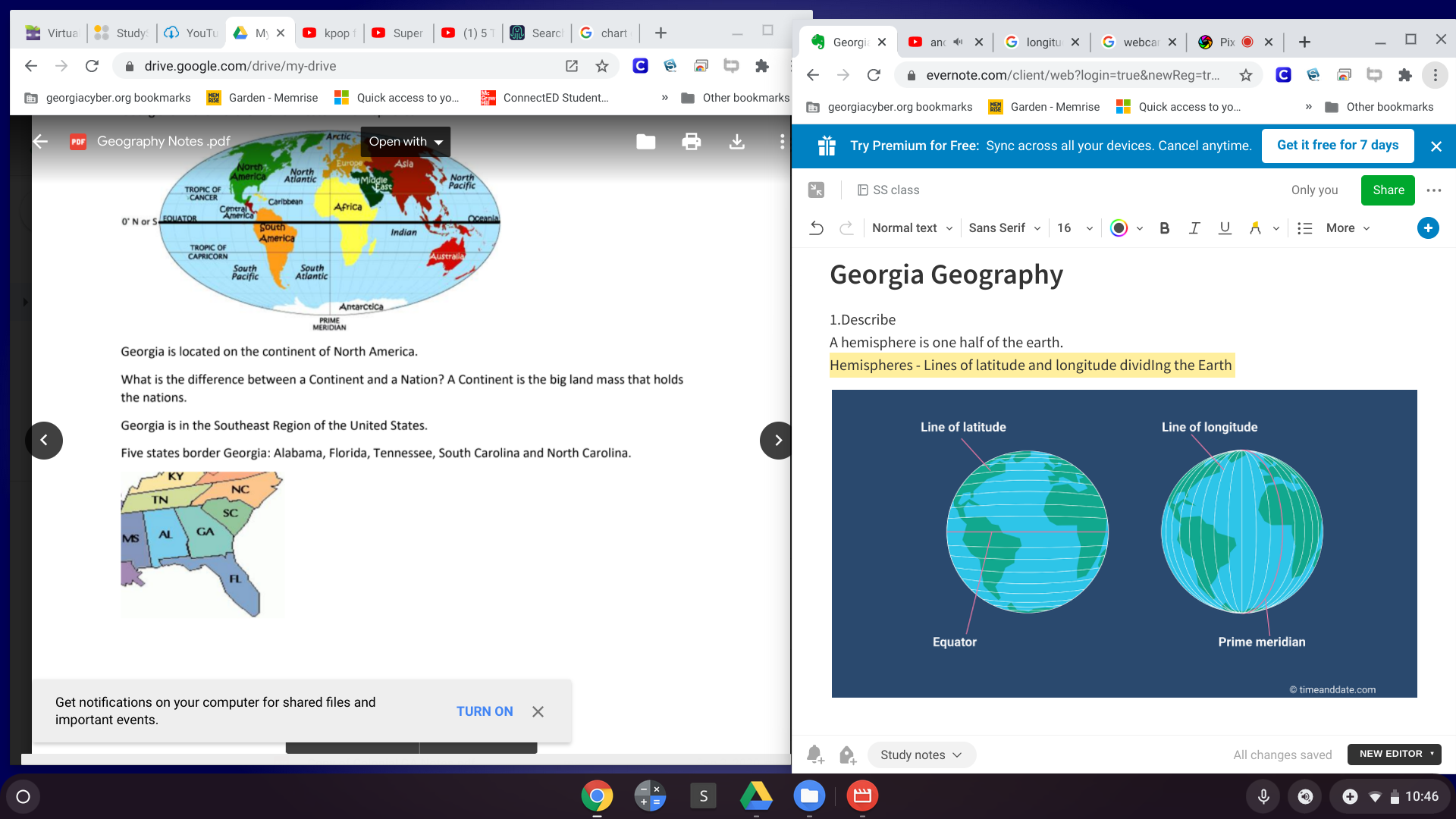Apply bold formatting in Evernote
1456x819 pixels.
click(x=1164, y=228)
